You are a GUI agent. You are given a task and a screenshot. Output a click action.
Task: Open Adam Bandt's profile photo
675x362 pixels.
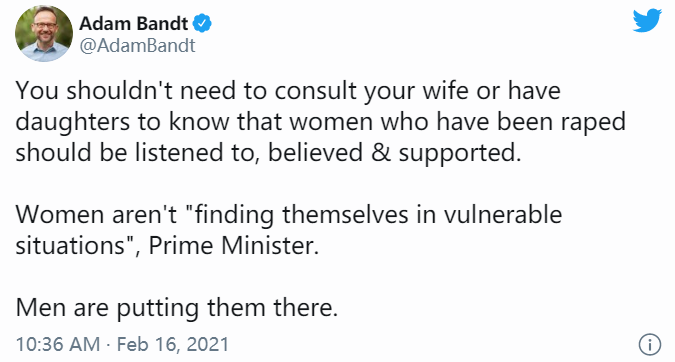click(x=43, y=33)
